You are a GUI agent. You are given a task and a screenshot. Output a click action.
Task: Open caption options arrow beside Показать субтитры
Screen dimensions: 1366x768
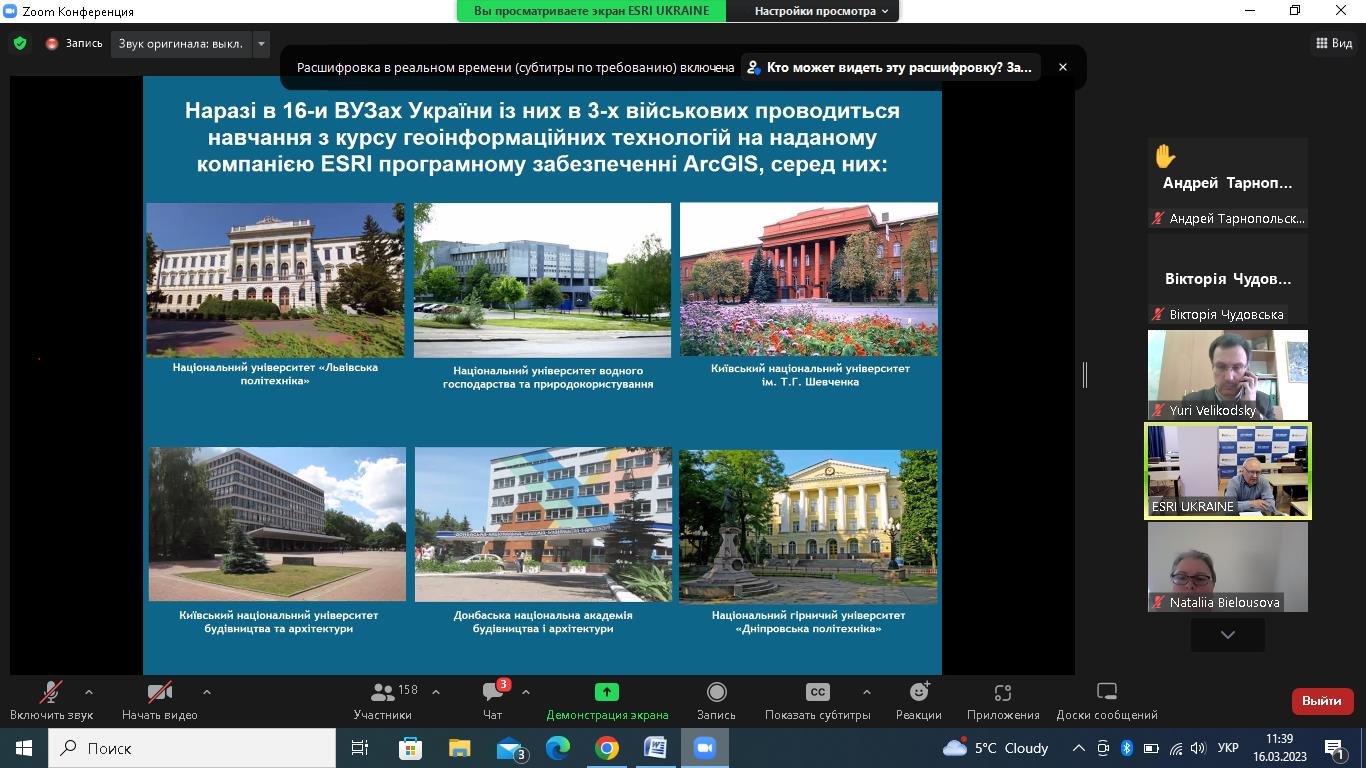(867, 691)
